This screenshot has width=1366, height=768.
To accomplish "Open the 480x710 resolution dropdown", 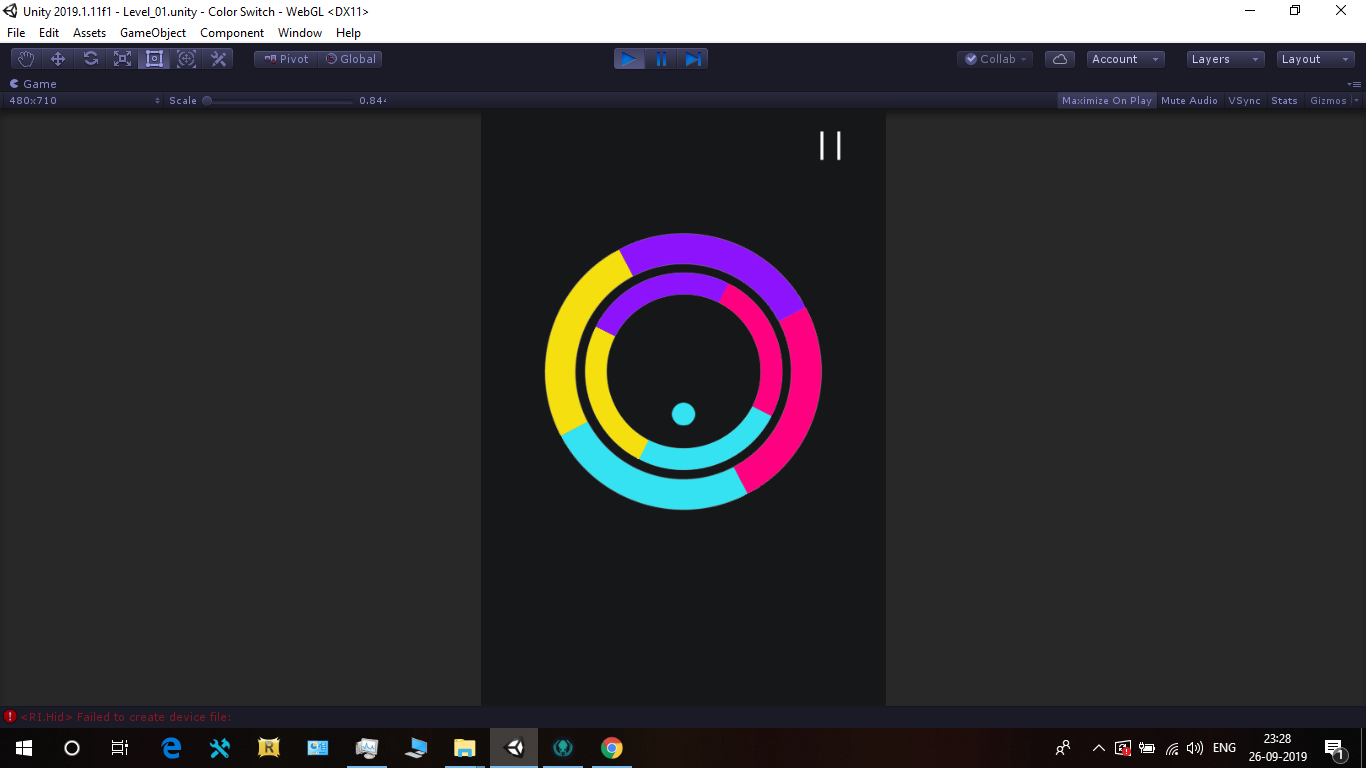I will [x=84, y=100].
